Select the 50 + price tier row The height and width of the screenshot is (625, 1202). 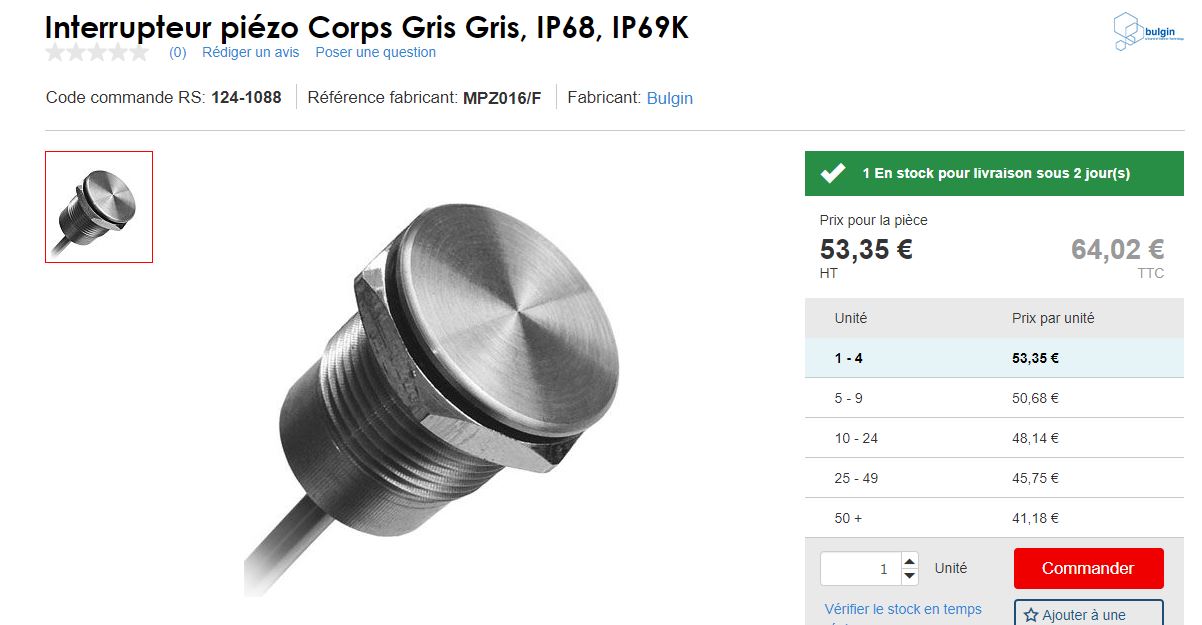pyautogui.click(x=994, y=518)
